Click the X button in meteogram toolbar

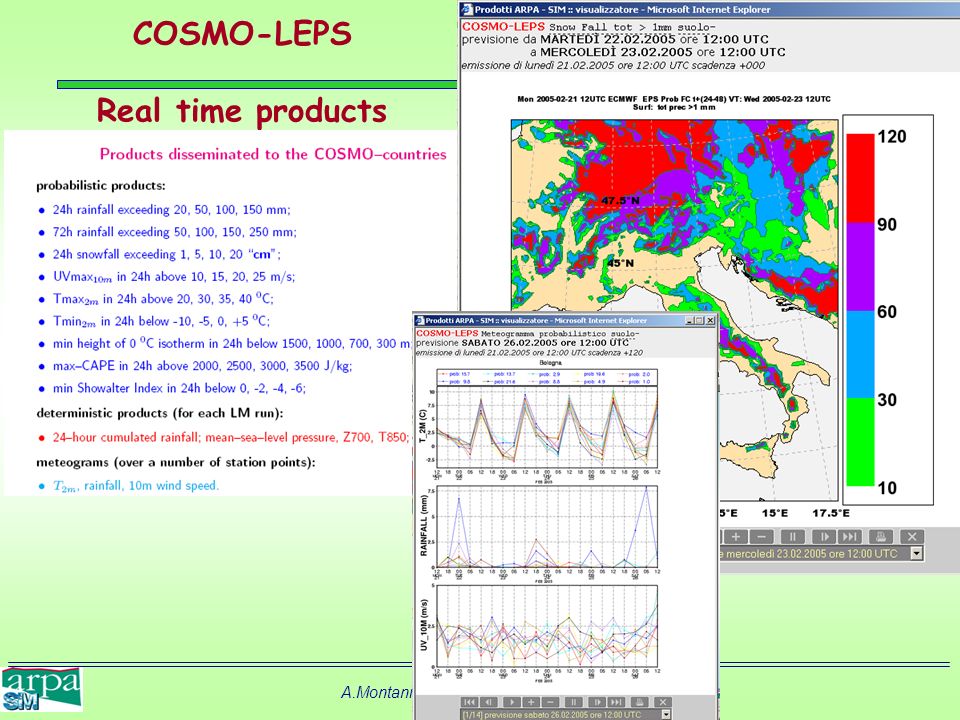click(x=662, y=702)
